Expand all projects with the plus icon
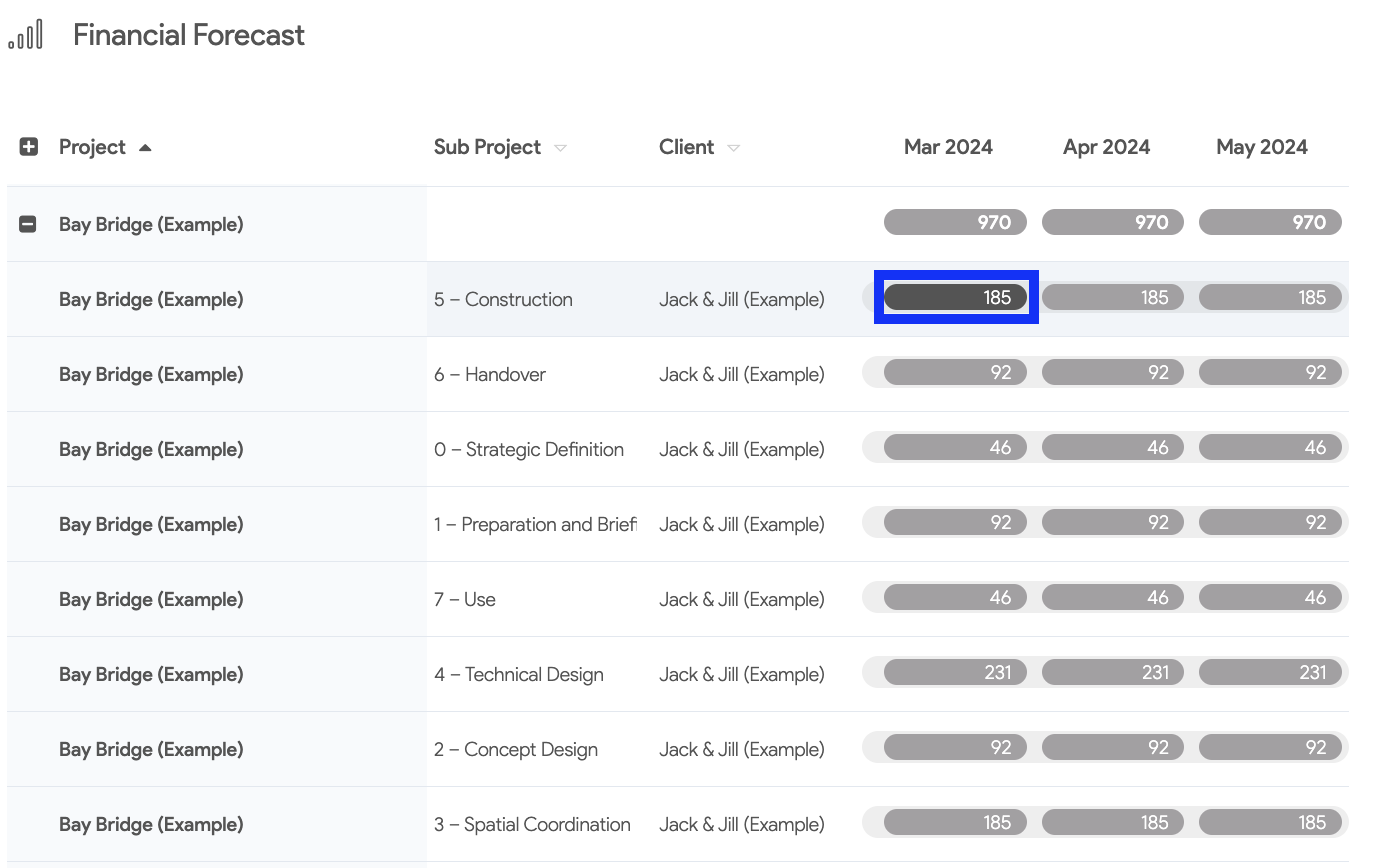This screenshot has width=1390, height=868. click(x=29, y=147)
